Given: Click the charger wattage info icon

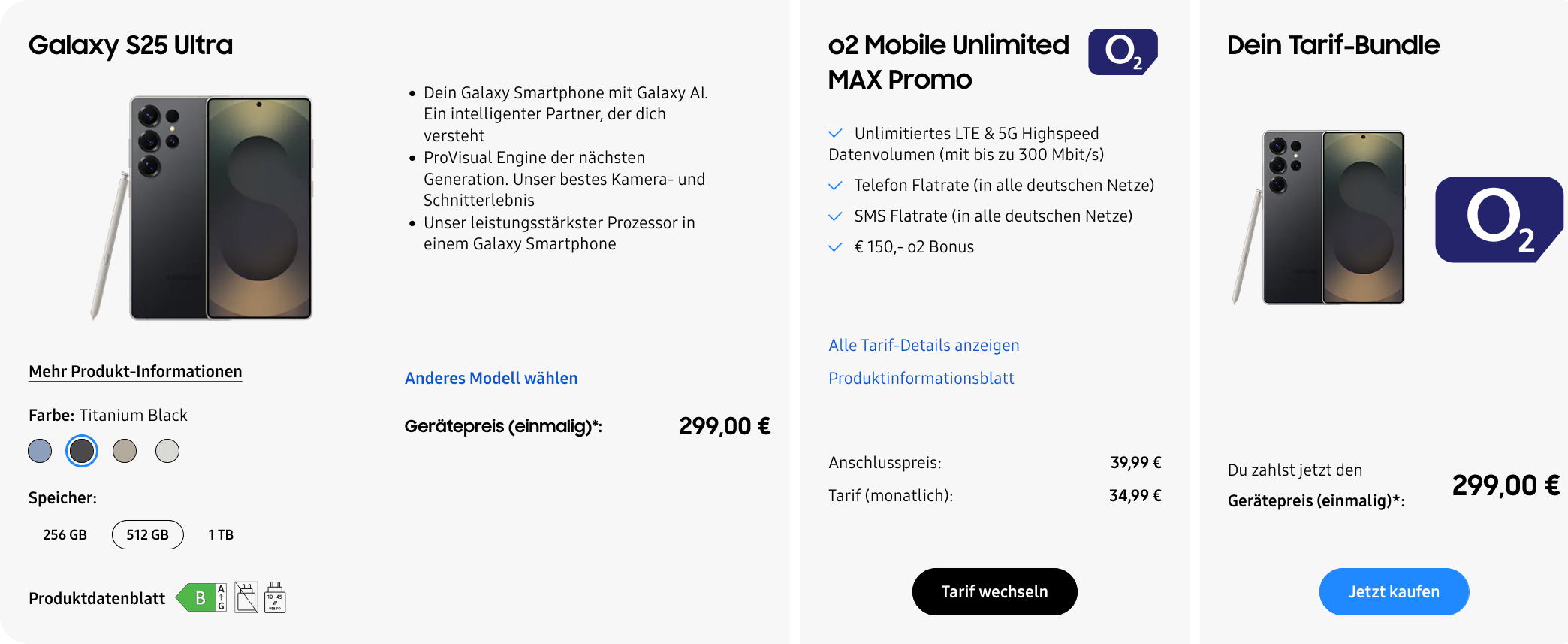Looking at the screenshot, I should pyautogui.click(x=275, y=597).
